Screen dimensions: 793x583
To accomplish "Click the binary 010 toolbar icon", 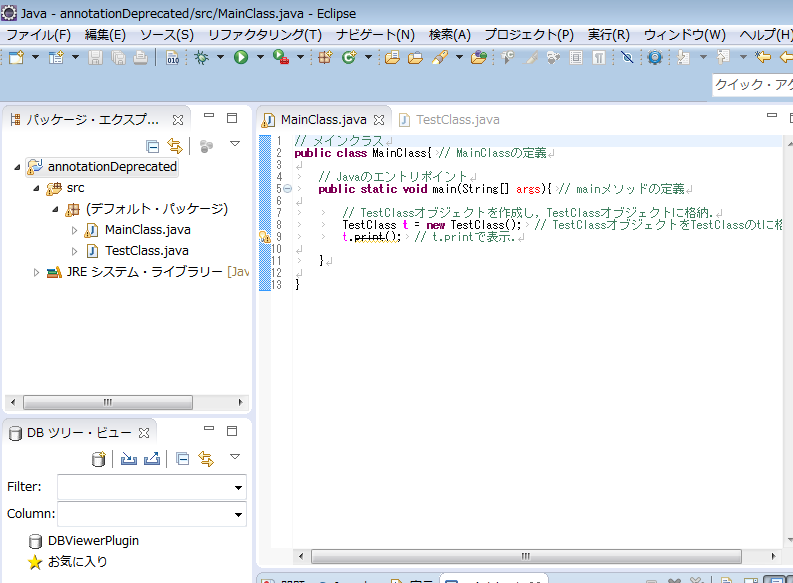I will pyautogui.click(x=172, y=58).
